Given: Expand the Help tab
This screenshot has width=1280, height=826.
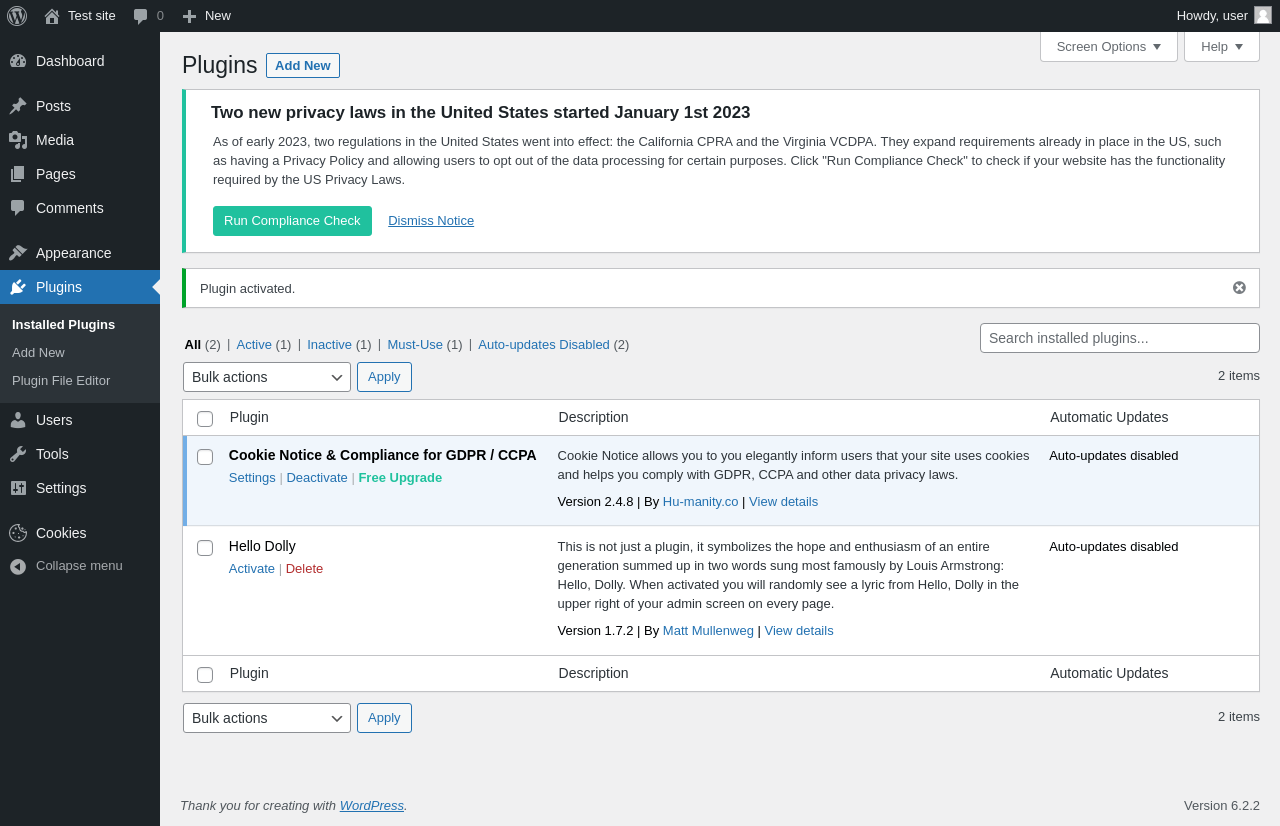Looking at the screenshot, I should pos(1221,46).
